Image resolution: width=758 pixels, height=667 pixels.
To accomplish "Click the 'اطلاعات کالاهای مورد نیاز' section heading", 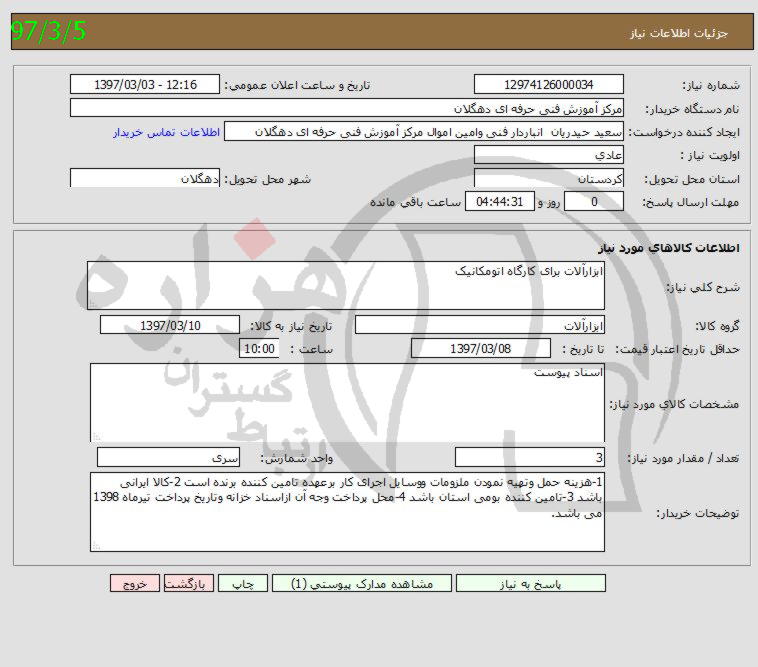I will [x=669, y=248].
